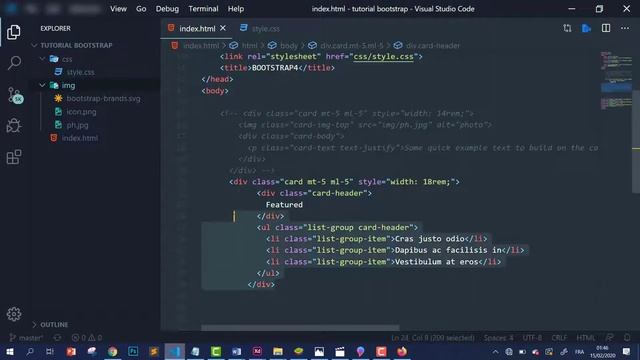This screenshot has height=360, width=640.
Task: Open Word from the taskbar
Action: pos(236,351)
